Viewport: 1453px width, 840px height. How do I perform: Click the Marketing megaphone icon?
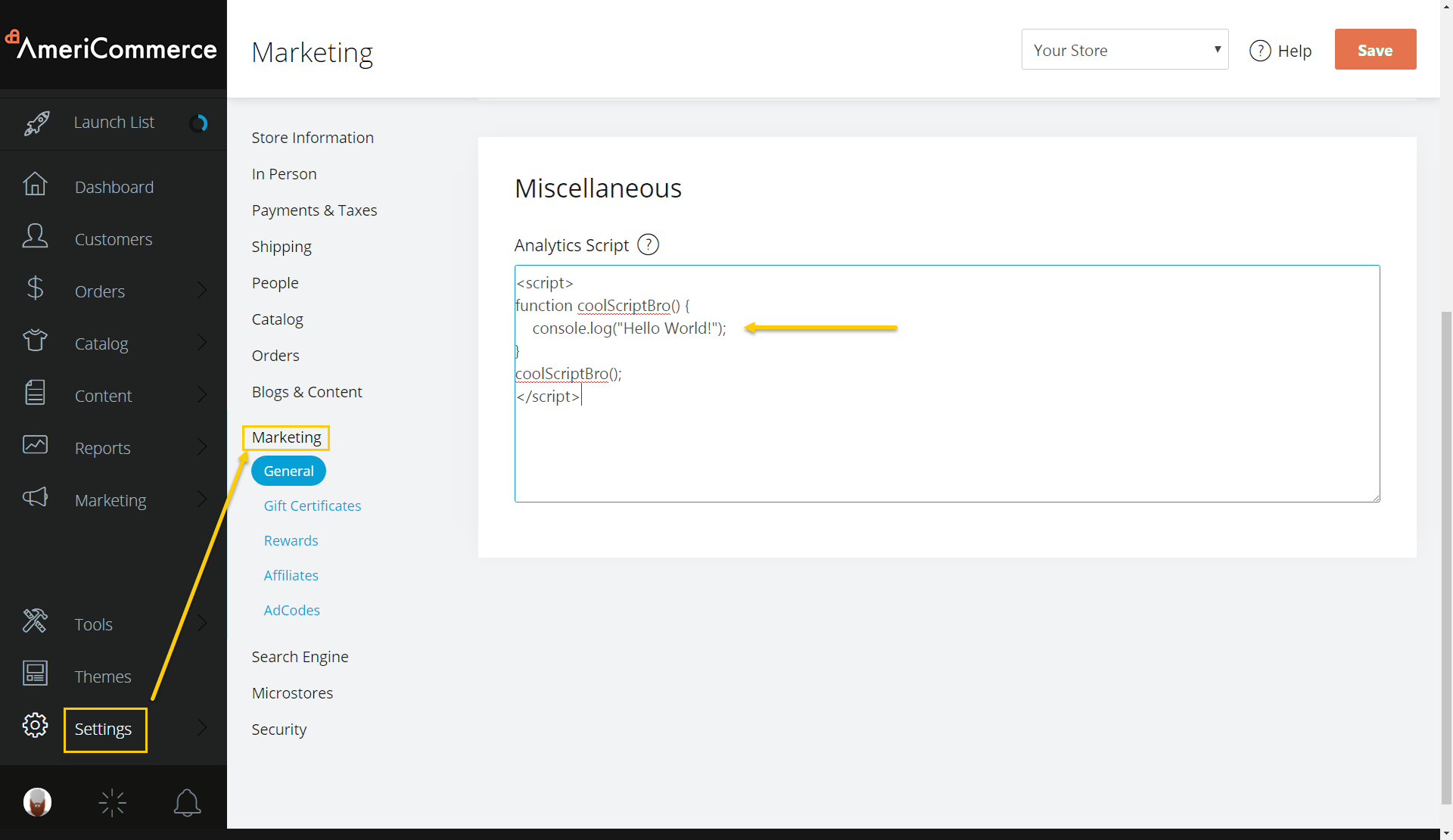pos(35,498)
